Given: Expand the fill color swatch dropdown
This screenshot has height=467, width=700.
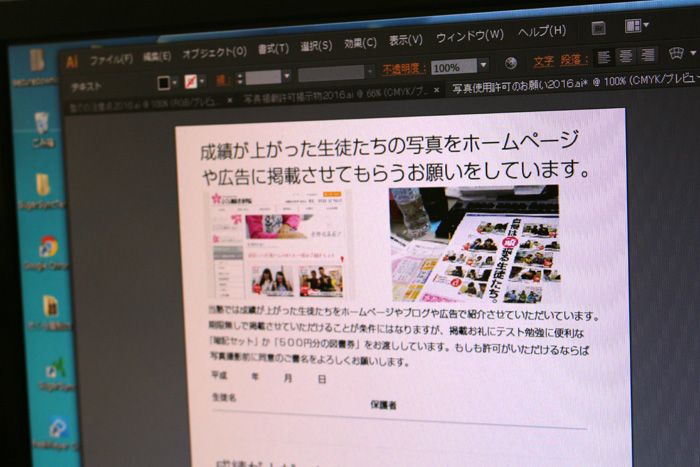Looking at the screenshot, I should (177, 83).
